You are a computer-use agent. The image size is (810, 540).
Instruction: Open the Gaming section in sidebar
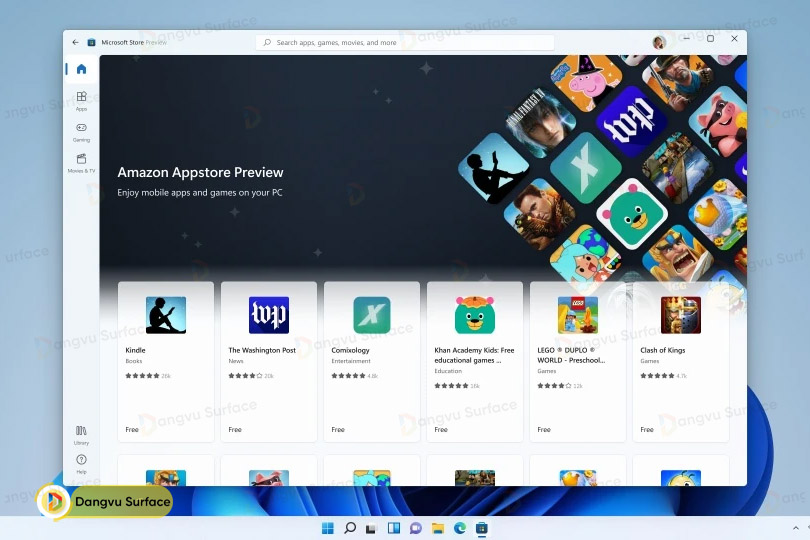(82, 132)
